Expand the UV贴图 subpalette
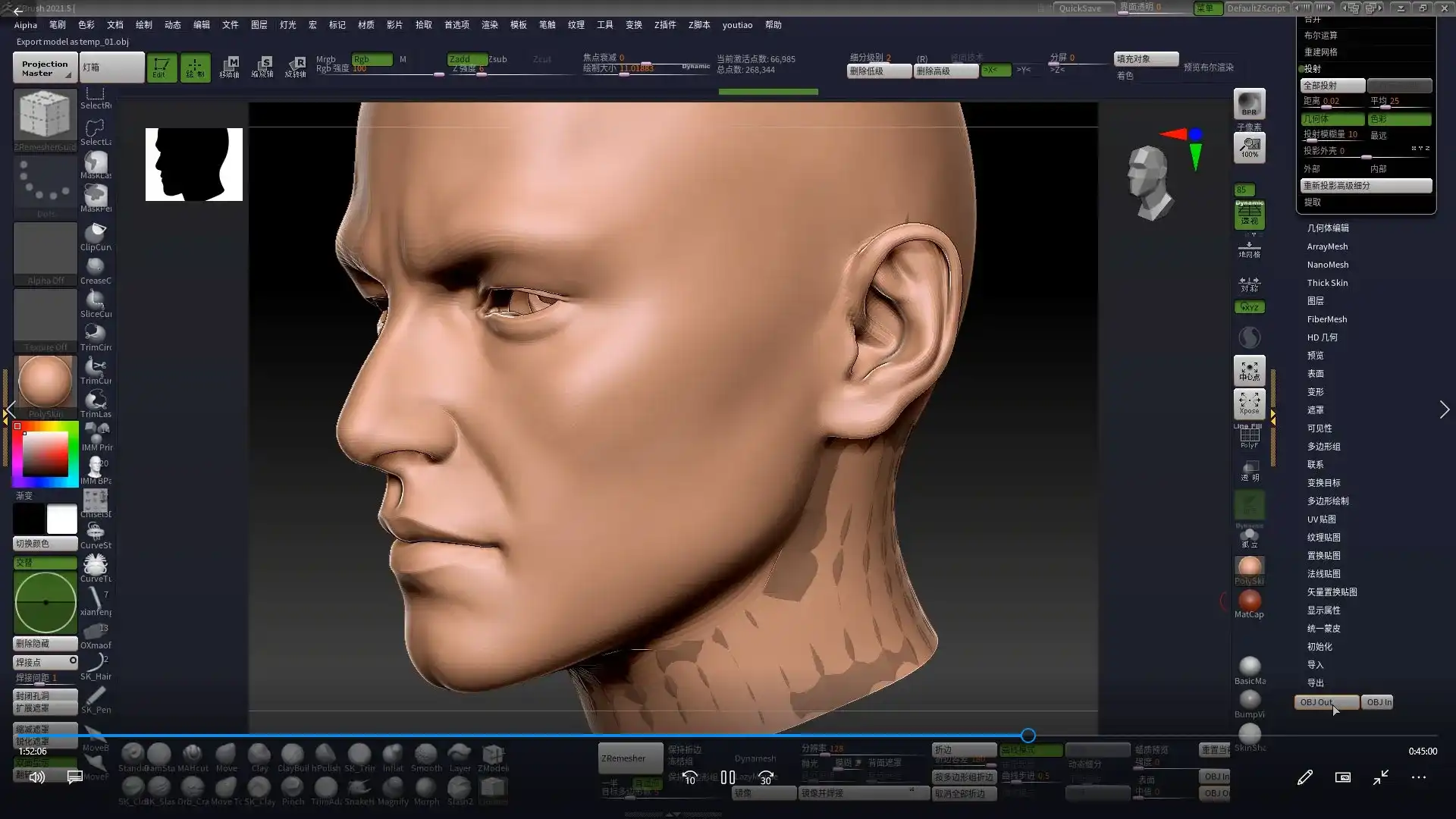This screenshot has height=819, width=1456. pos(1322,519)
